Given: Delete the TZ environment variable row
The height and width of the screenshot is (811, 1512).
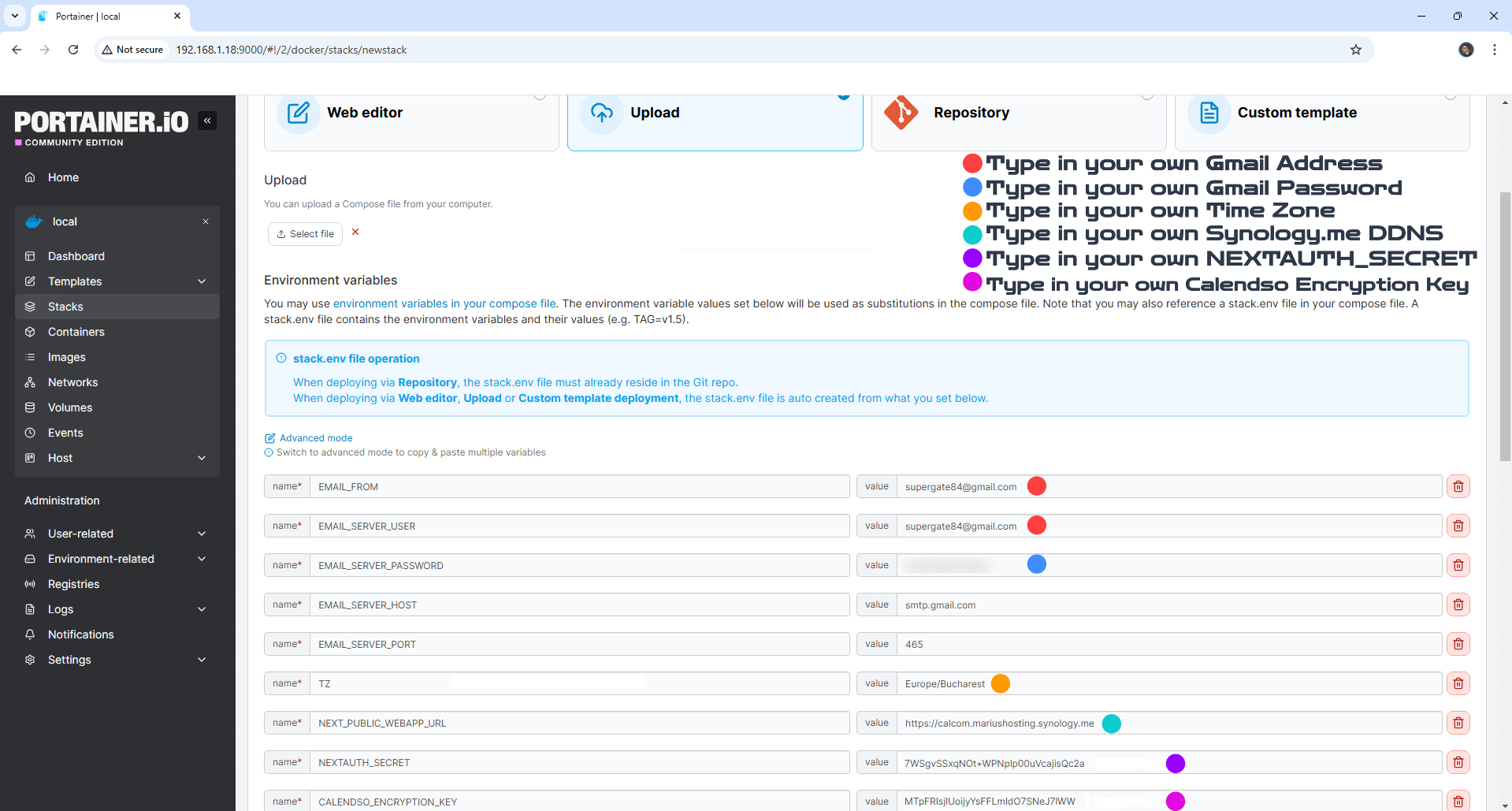Looking at the screenshot, I should [x=1458, y=683].
